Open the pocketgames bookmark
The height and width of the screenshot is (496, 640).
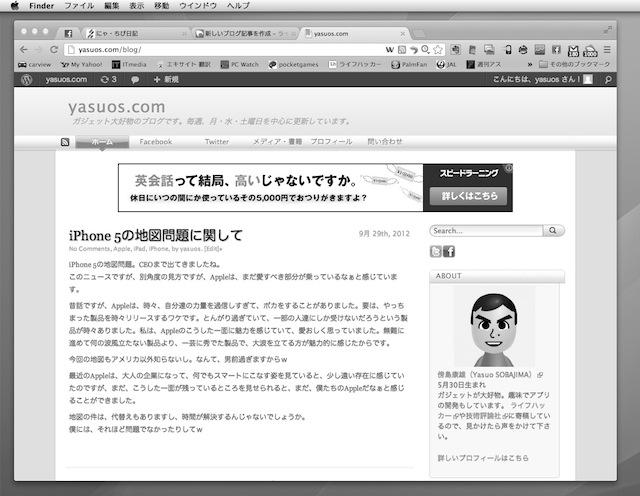tap(293, 65)
